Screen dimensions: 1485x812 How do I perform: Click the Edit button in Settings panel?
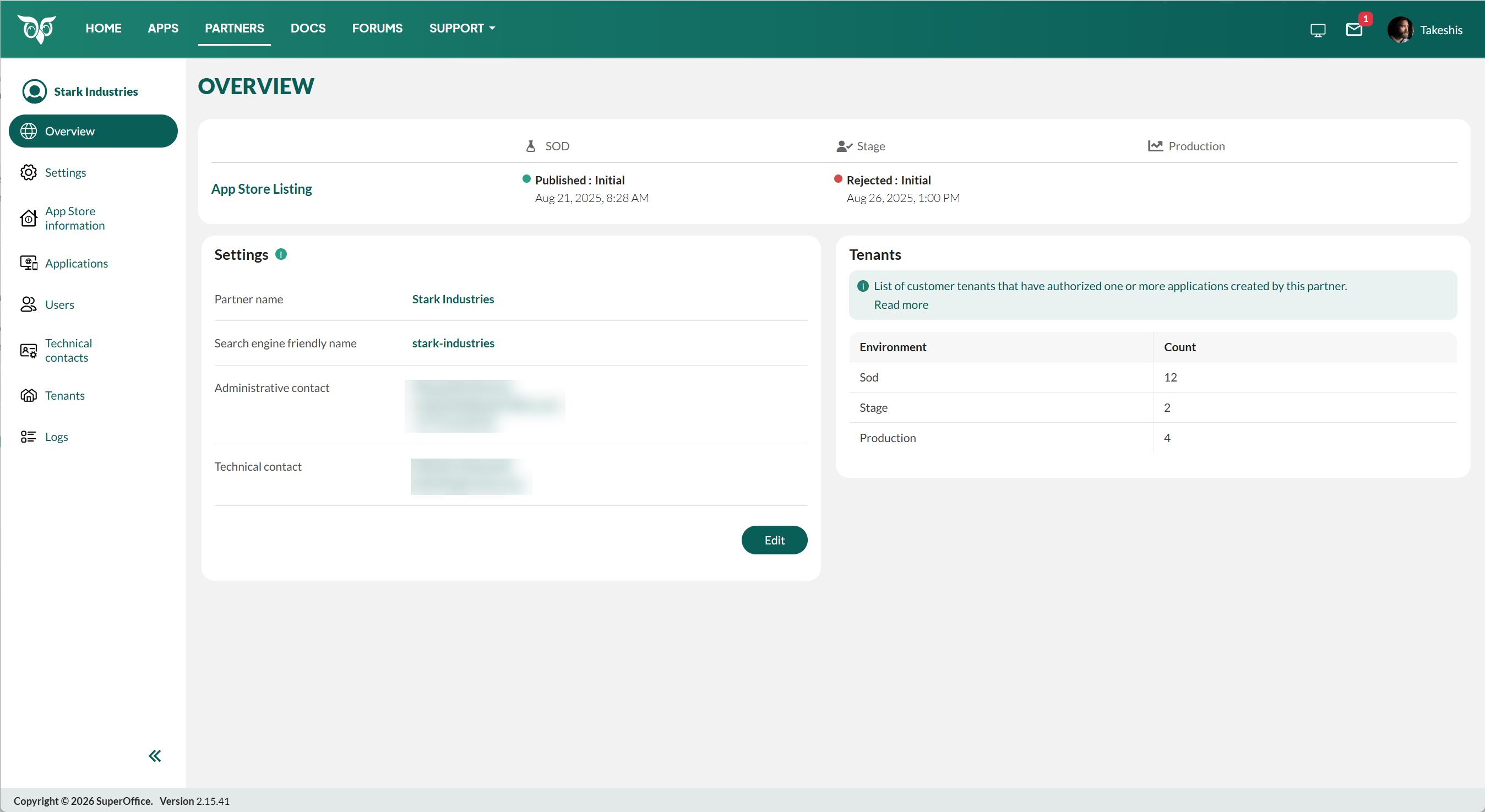pos(774,540)
